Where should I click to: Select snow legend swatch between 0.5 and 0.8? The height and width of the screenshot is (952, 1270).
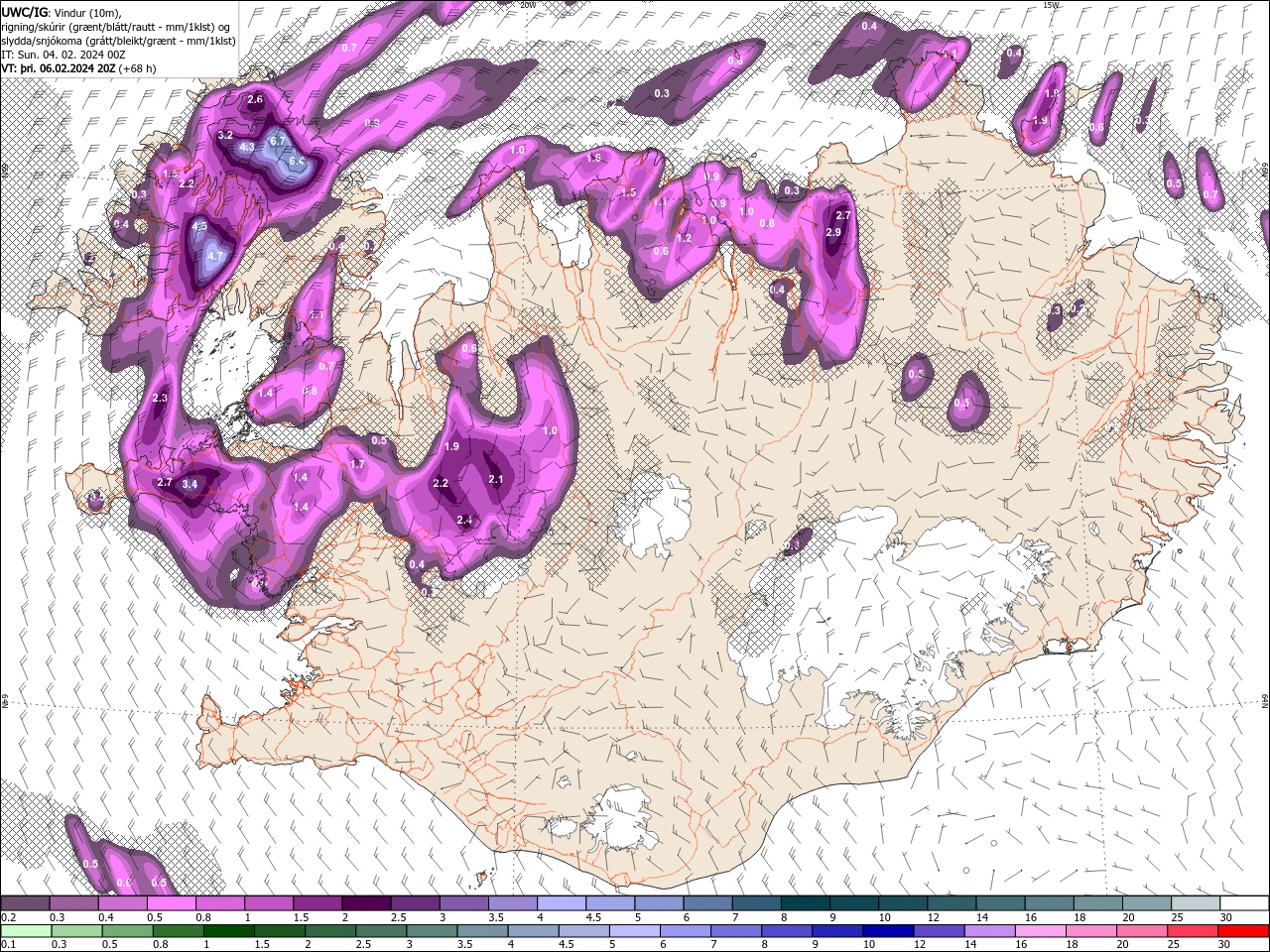pos(171,903)
